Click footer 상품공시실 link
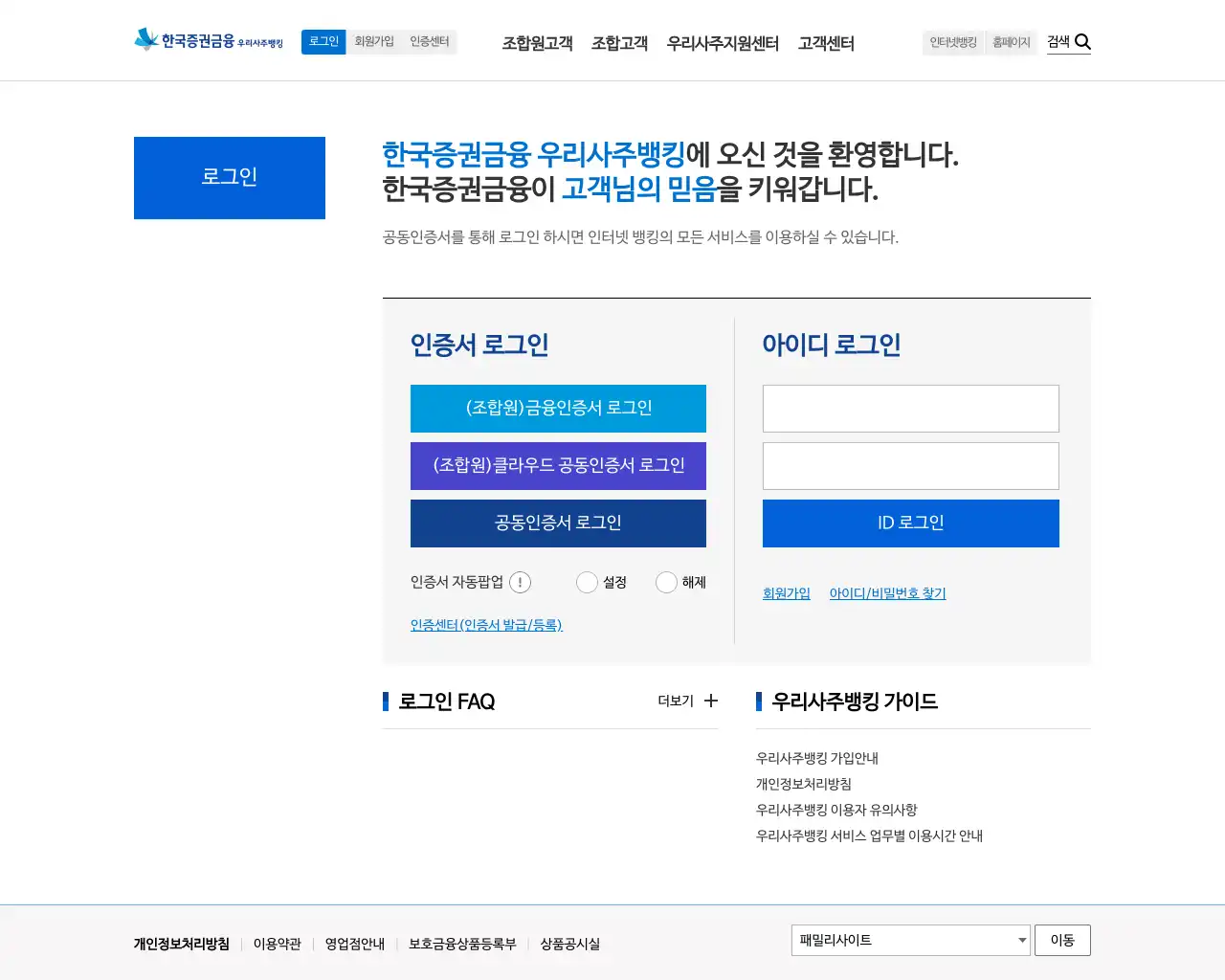 pos(570,944)
